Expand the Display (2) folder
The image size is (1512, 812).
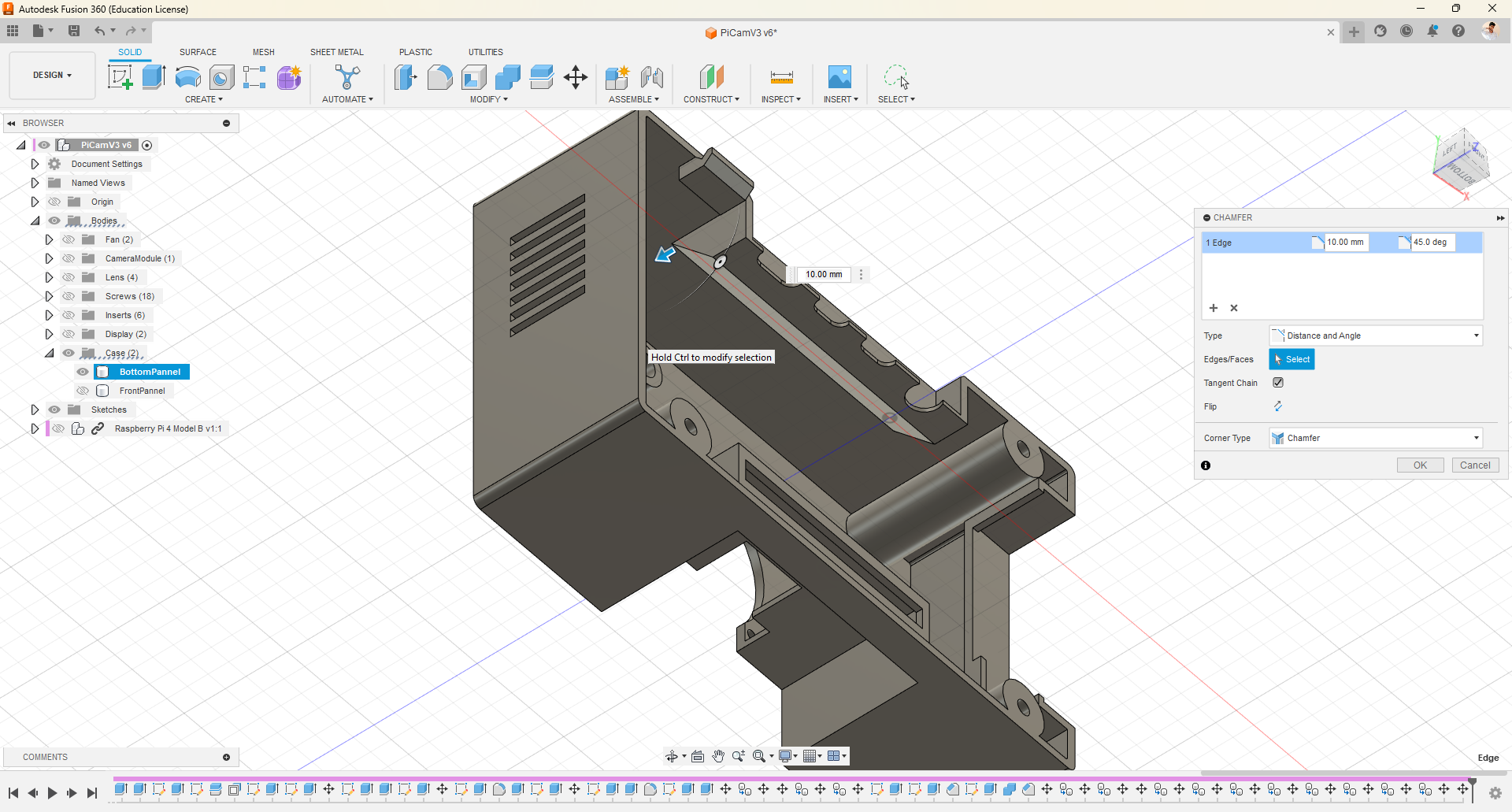coord(49,334)
